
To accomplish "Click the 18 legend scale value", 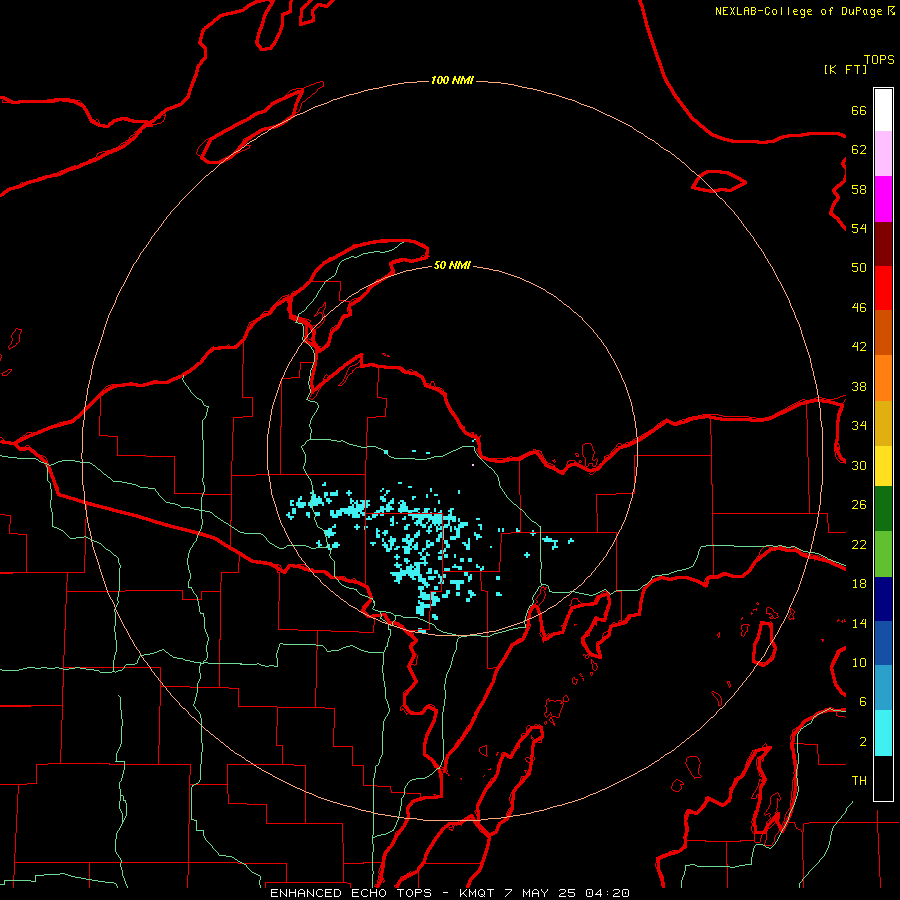I will click(859, 584).
